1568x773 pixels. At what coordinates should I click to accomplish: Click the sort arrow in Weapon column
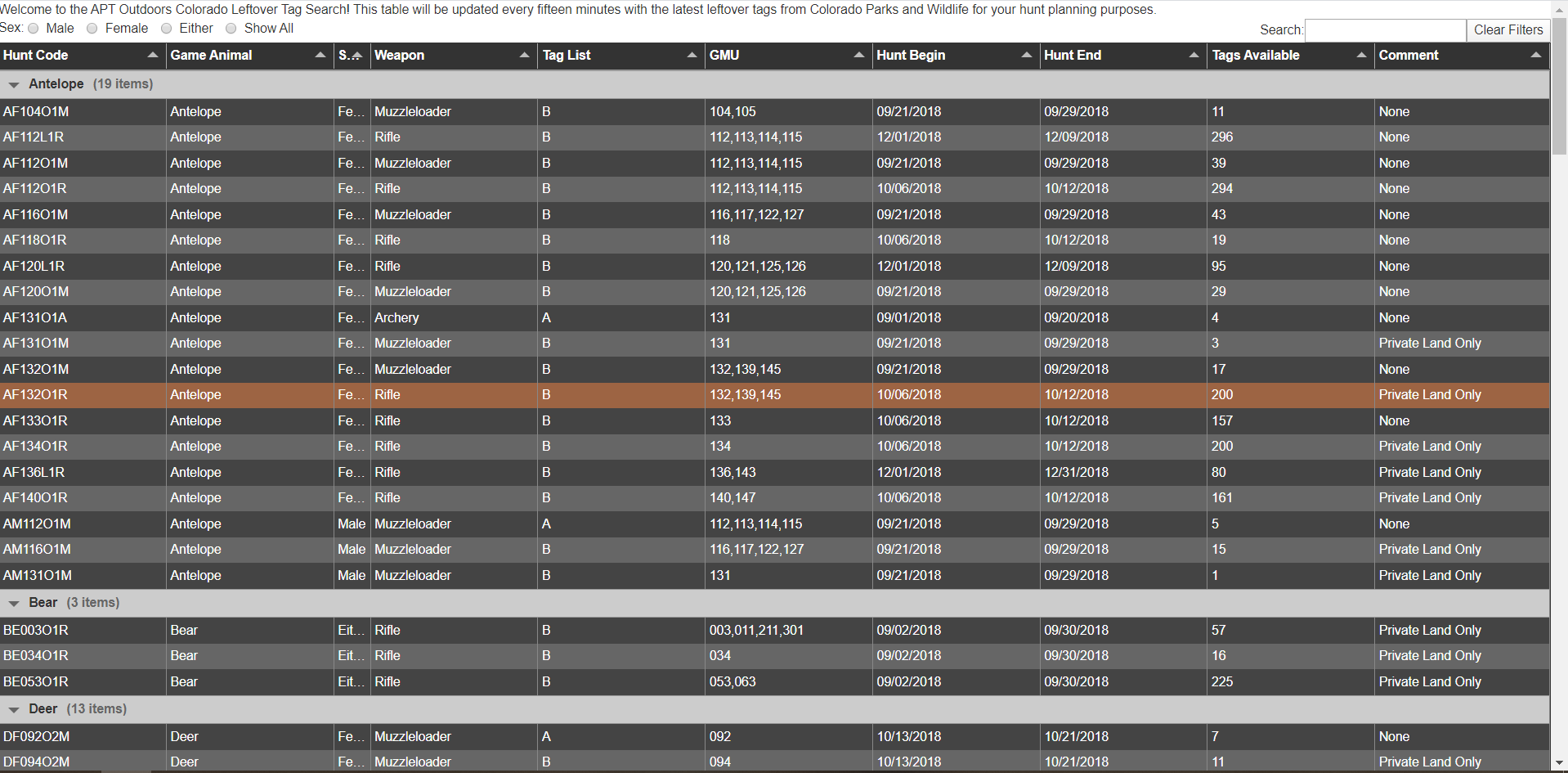(x=524, y=56)
